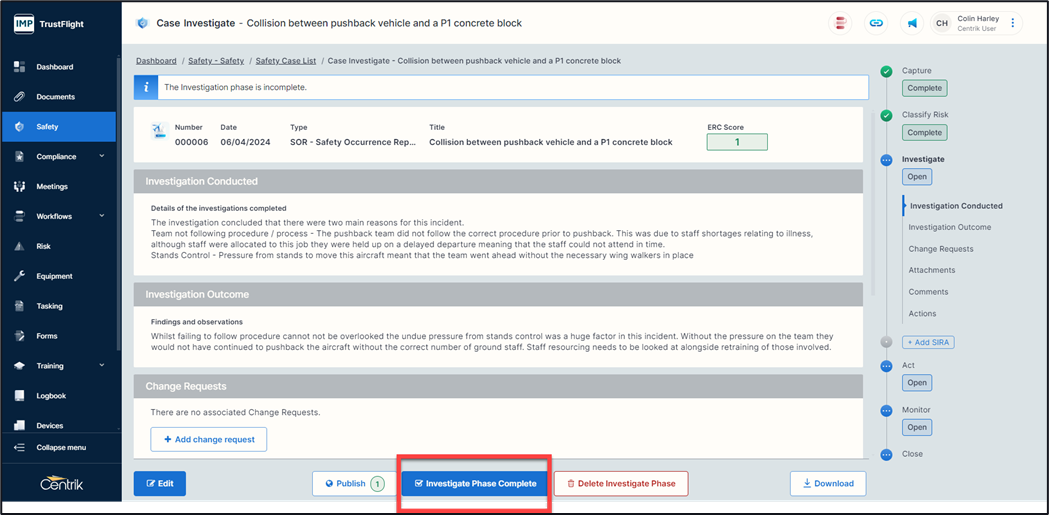The width and height of the screenshot is (1049, 515).
Task: Expand the Workflows sidebar menu
Action: tap(101, 216)
